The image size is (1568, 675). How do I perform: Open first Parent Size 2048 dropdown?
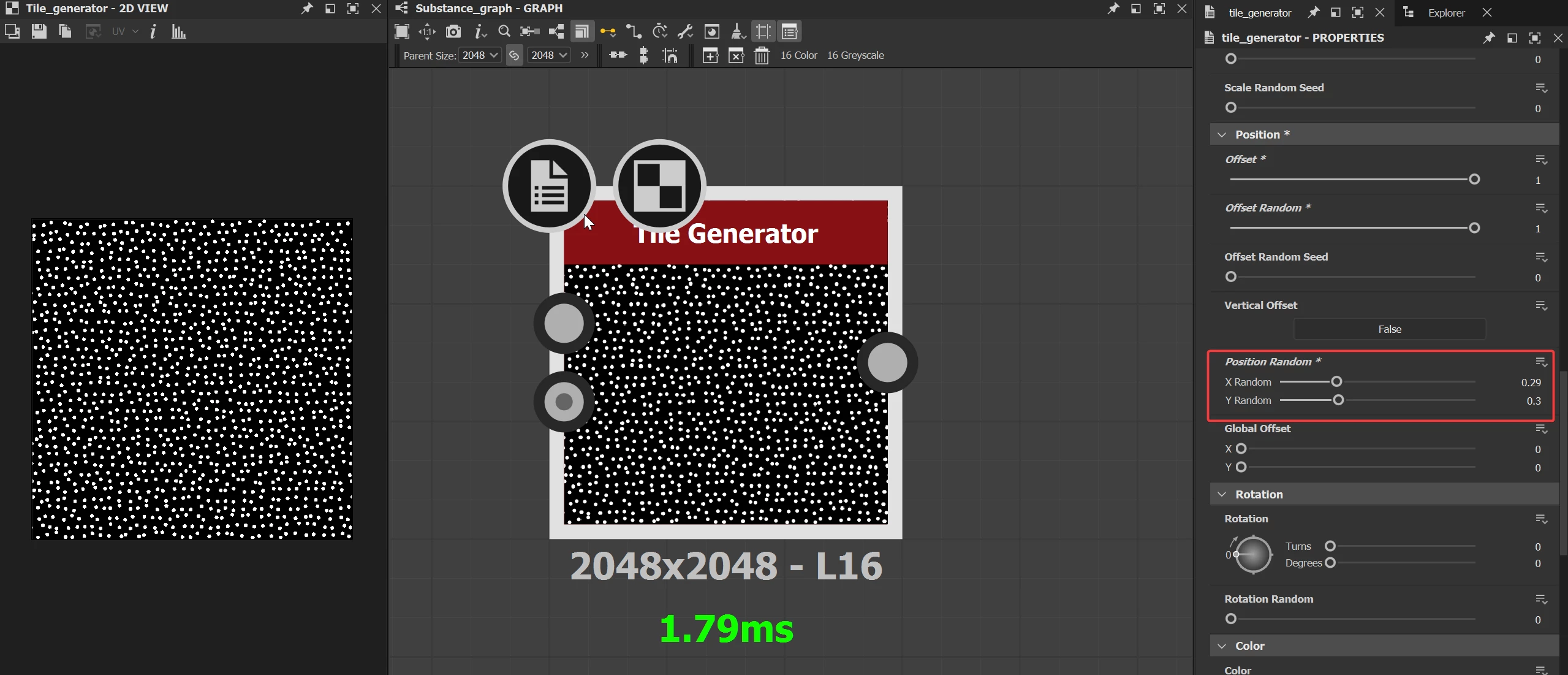(480, 55)
